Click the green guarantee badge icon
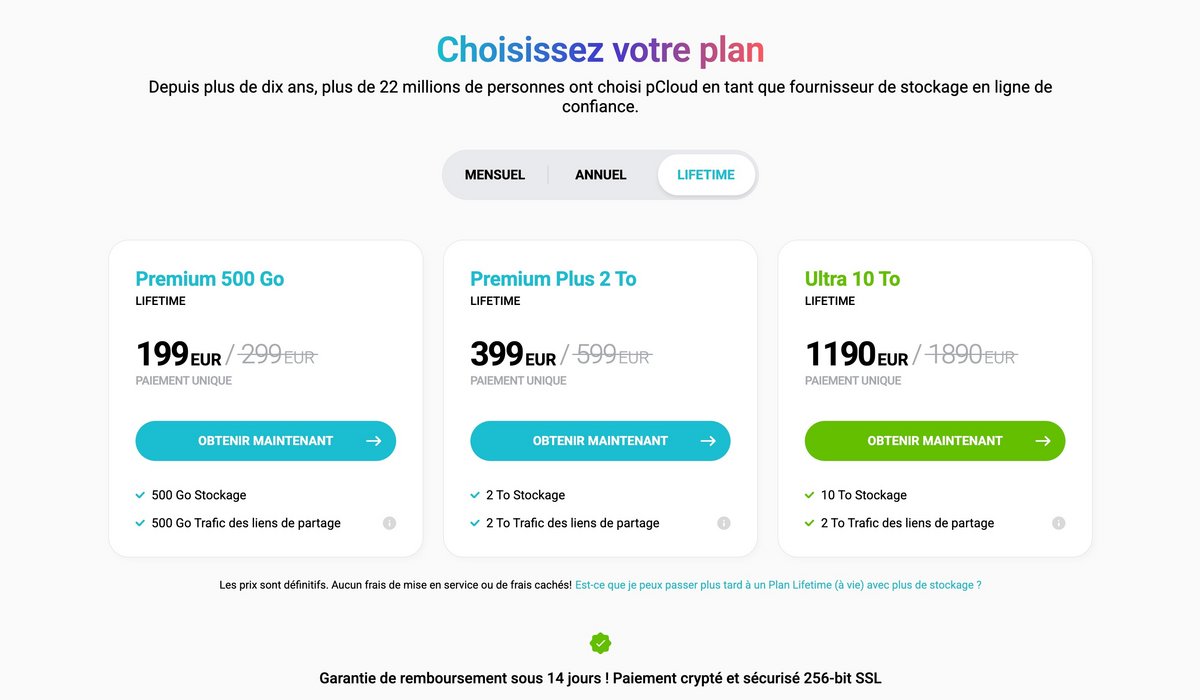Image resolution: width=1200 pixels, height=700 pixels. click(x=600, y=641)
